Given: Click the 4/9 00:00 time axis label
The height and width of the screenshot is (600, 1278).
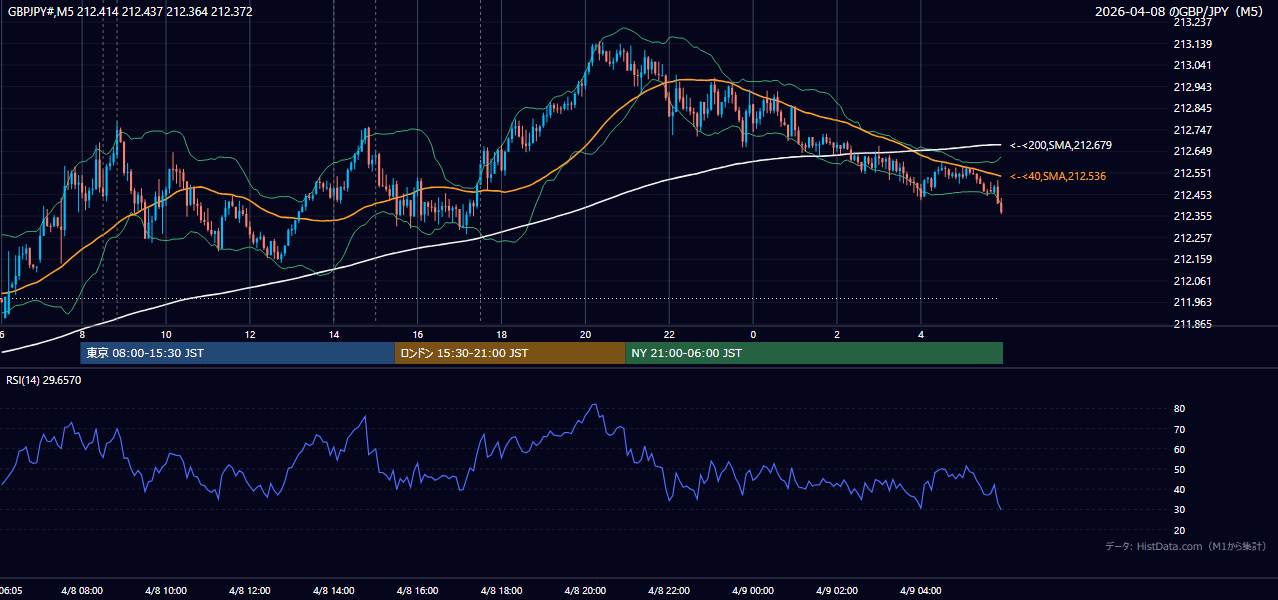Looking at the screenshot, I should pos(754,591).
